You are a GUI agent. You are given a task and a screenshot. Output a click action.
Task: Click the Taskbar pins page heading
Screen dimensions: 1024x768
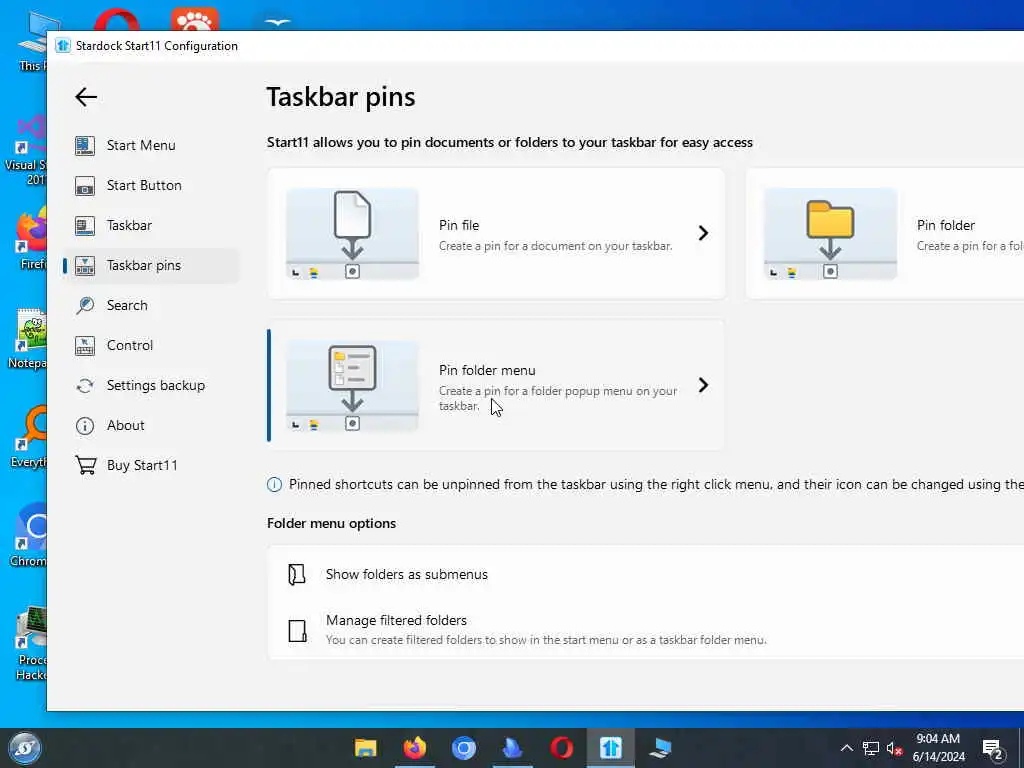tap(341, 97)
